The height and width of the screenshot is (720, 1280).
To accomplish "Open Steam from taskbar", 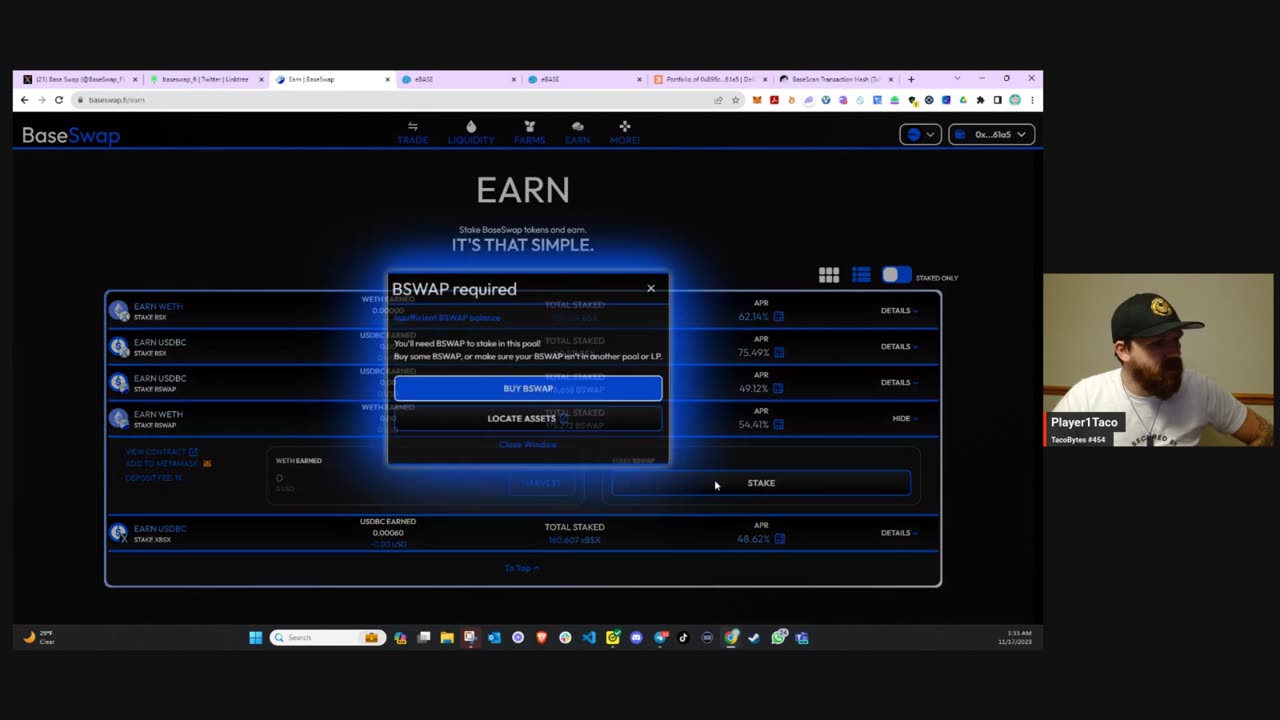I will (x=754, y=637).
